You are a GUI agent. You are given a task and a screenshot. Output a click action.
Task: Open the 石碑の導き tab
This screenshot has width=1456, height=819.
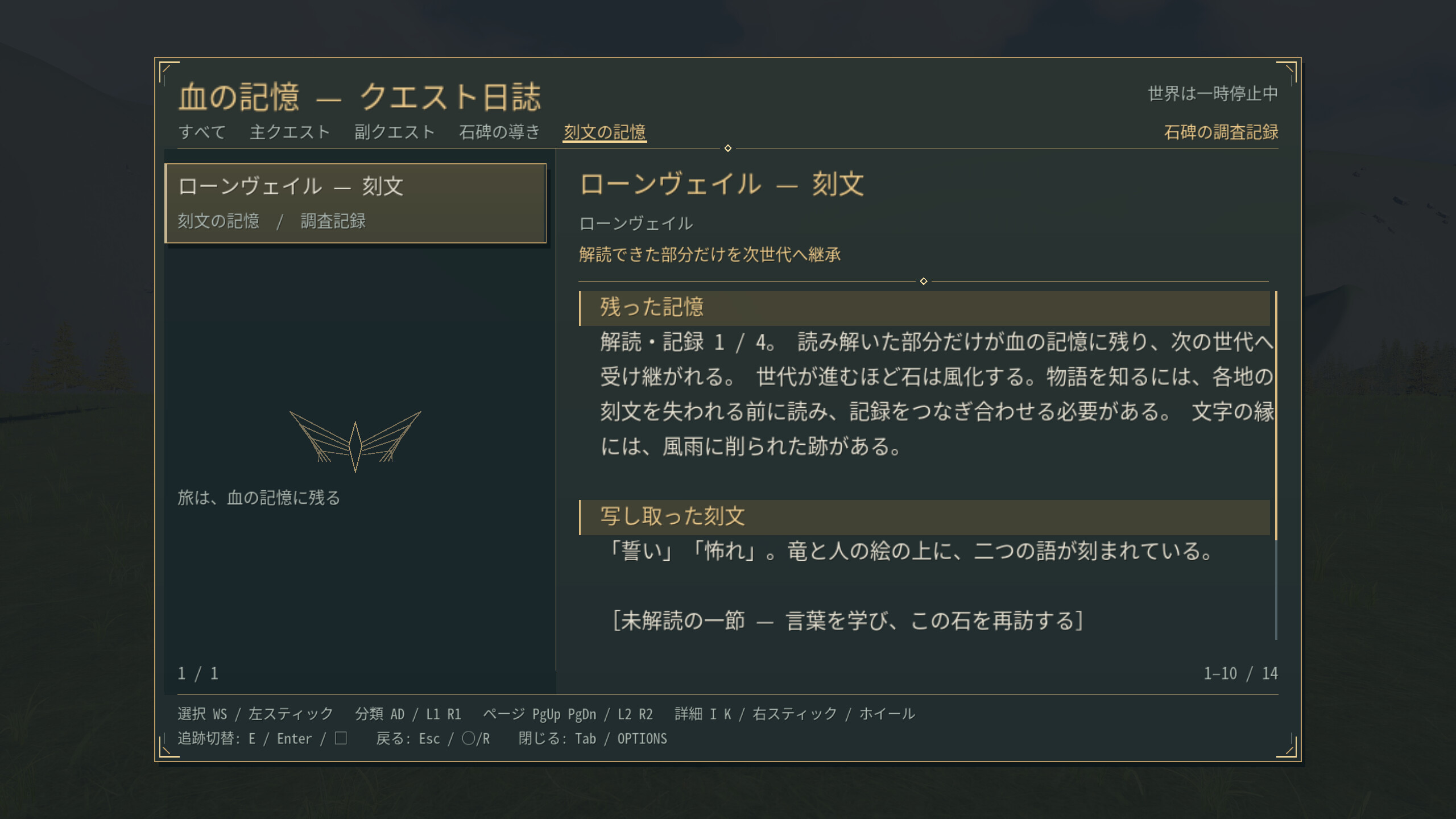pos(499,132)
